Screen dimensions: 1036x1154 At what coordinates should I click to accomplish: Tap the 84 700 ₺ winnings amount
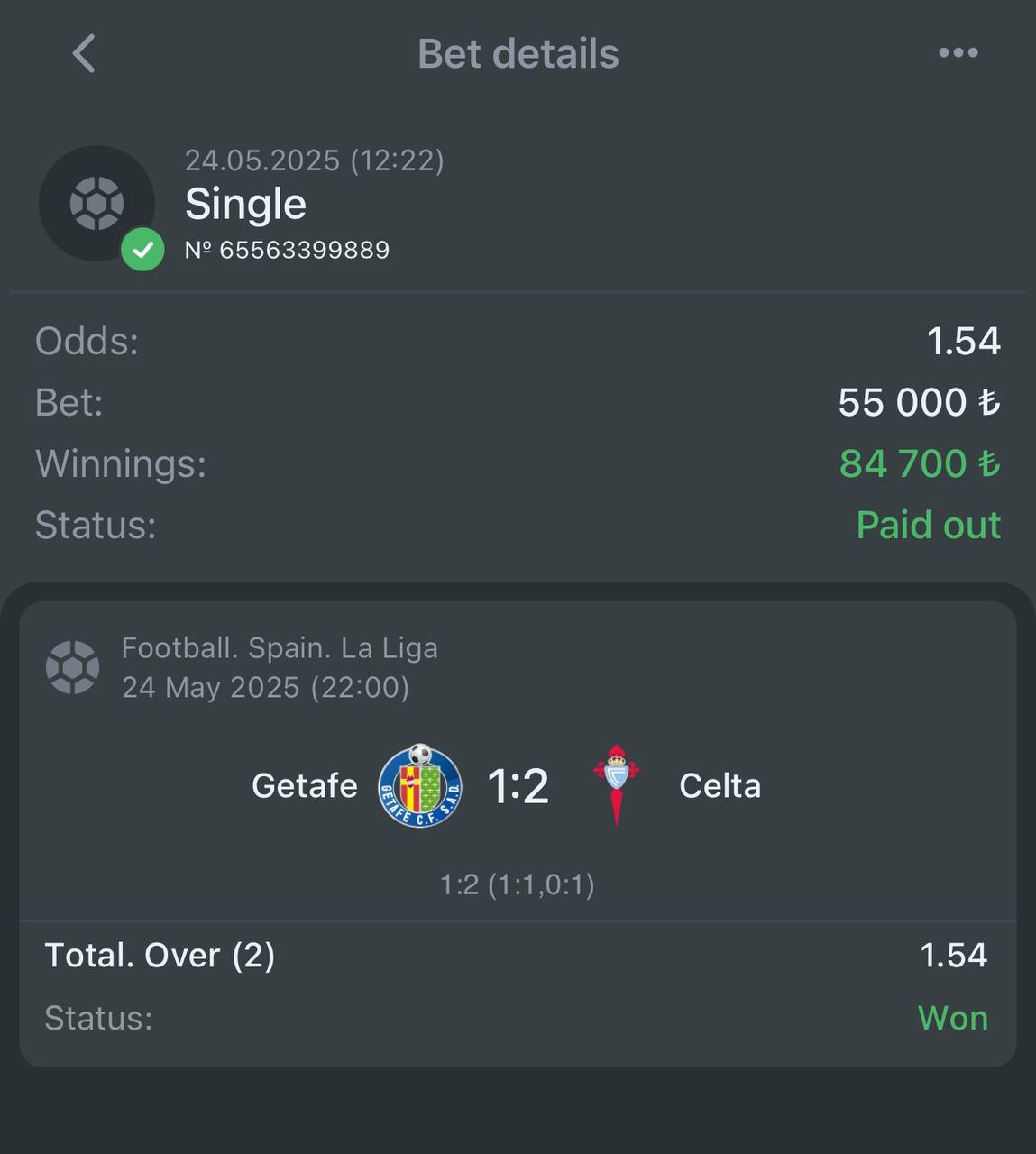[x=920, y=463]
